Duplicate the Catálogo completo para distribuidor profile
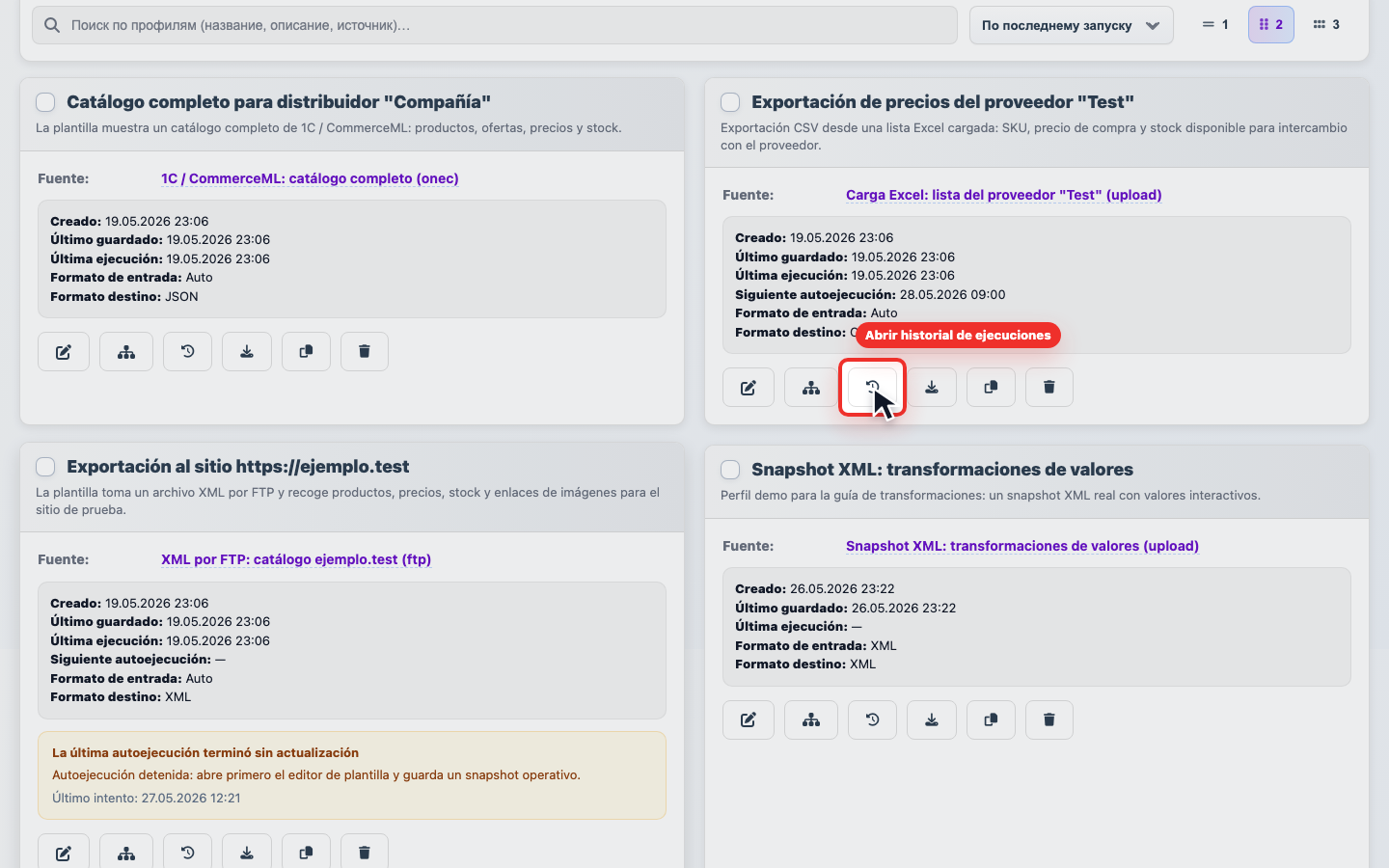The height and width of the screenshot is (868, 1389). [x=306, y=352]
